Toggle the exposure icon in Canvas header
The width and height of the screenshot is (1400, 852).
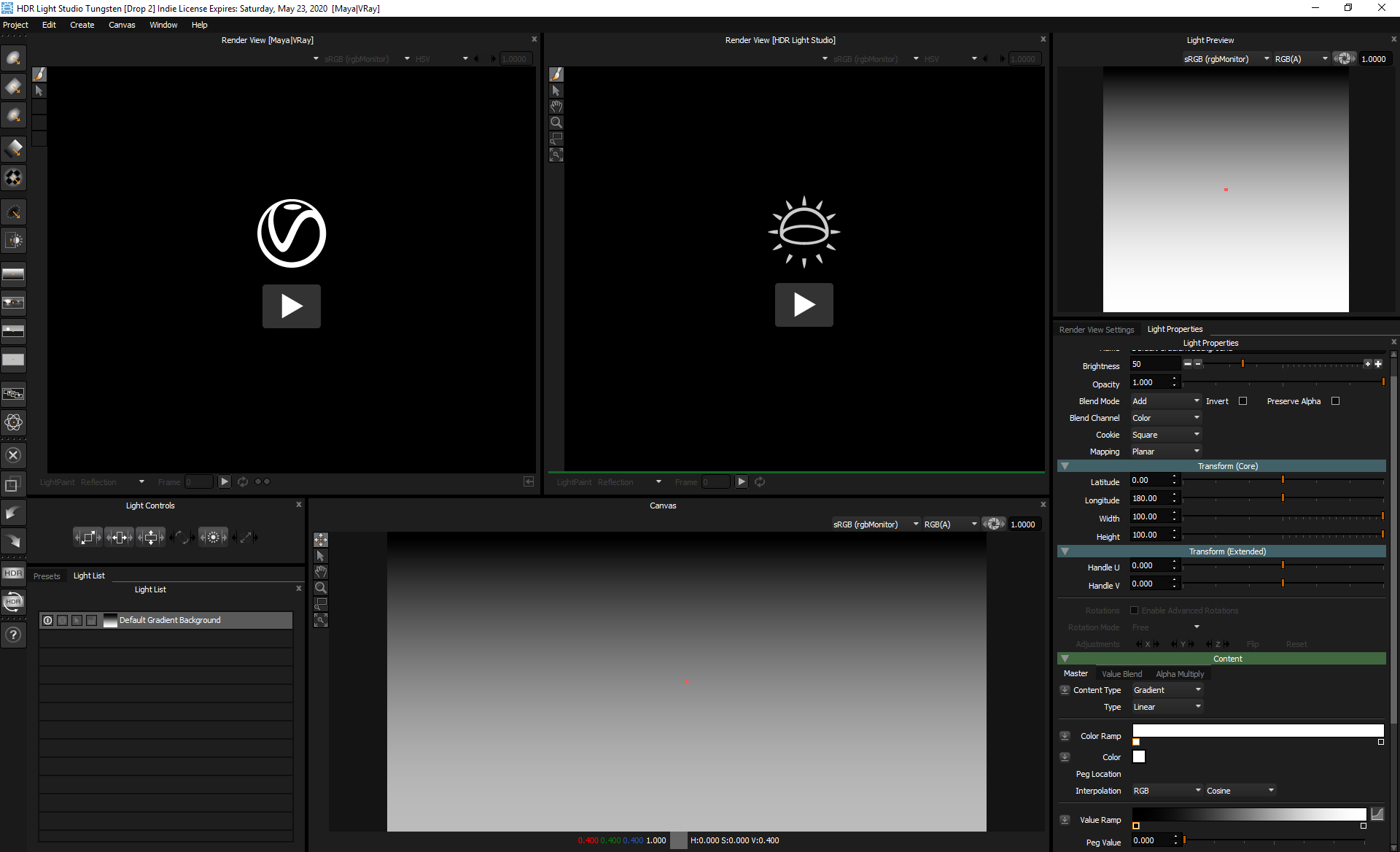click(993, 524)
